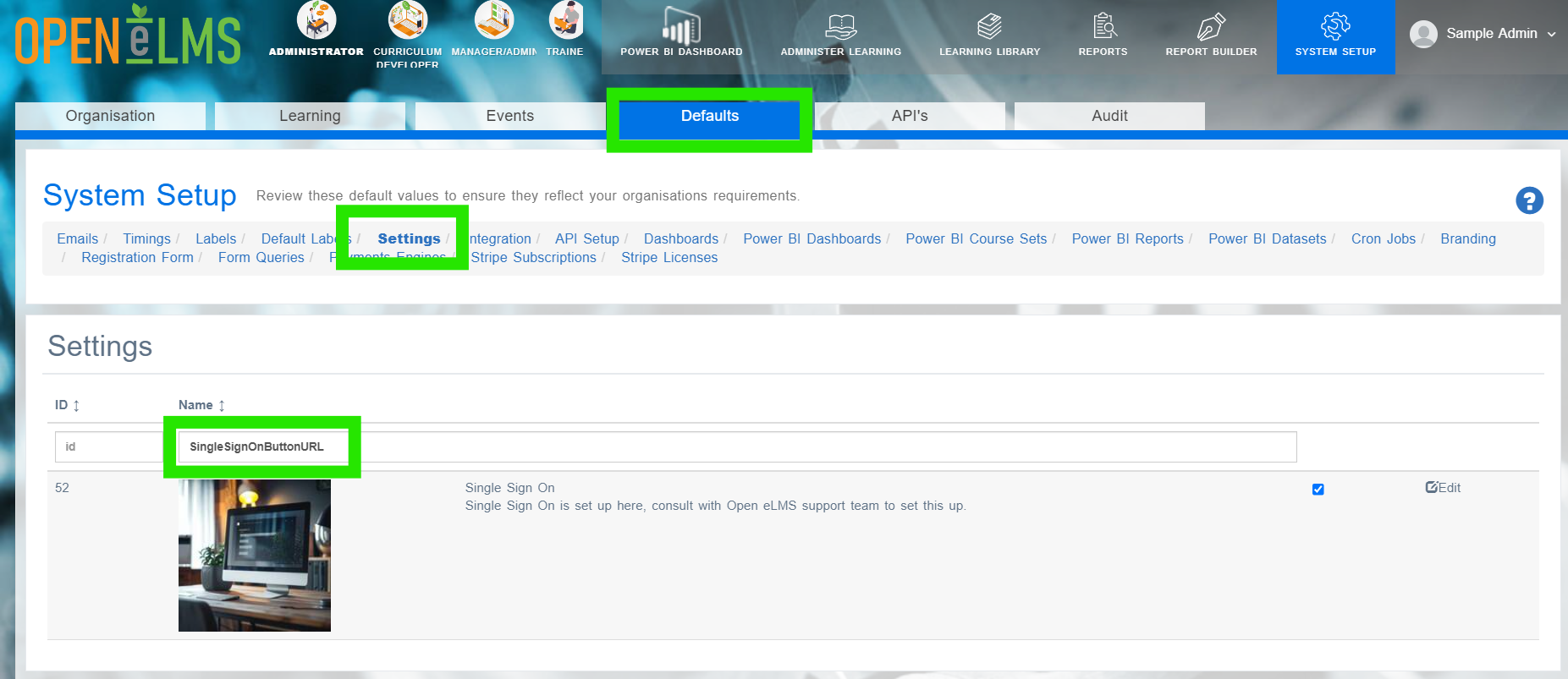
Task: Open Power BI Dashboards link
Action: [x=812, y=238]
